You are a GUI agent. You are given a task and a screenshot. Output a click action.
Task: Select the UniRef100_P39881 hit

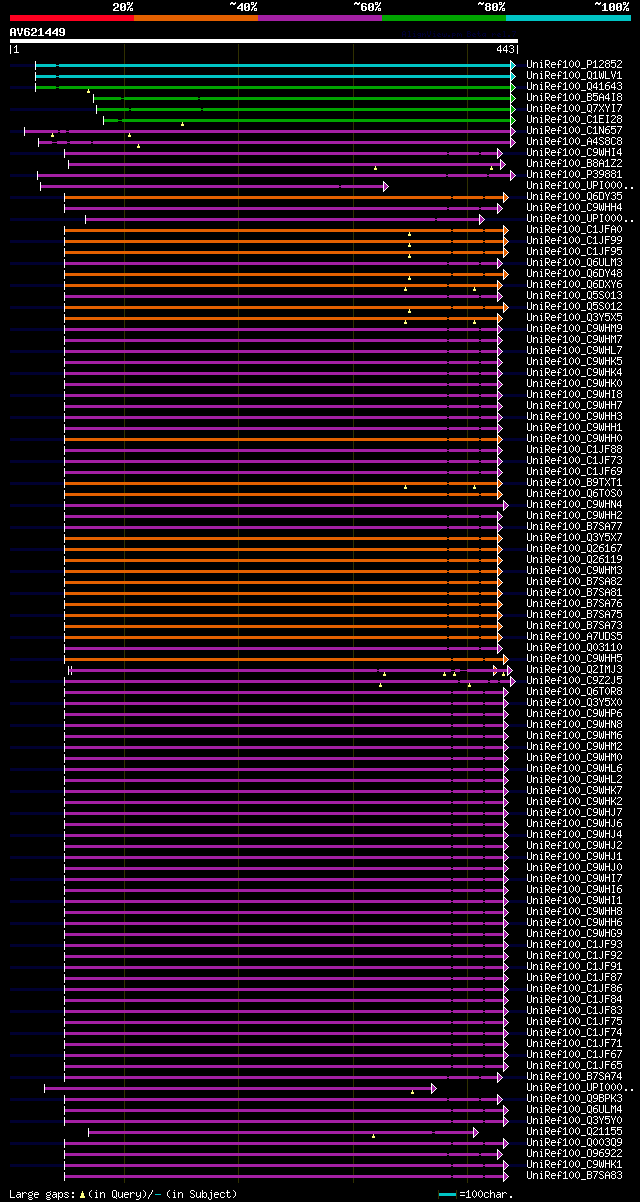(575, 174)
